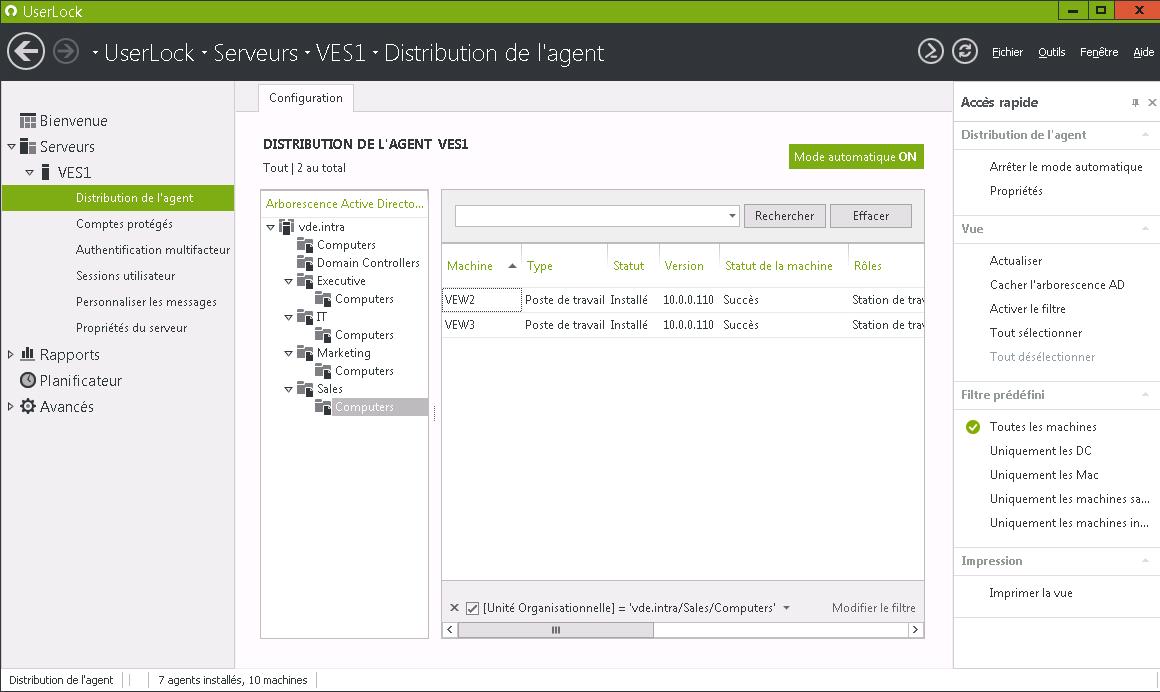This screenshot has height=692, width=1160.
Task: Remove the Unité Organisationnelle filter
Action: tap(454, 608)
